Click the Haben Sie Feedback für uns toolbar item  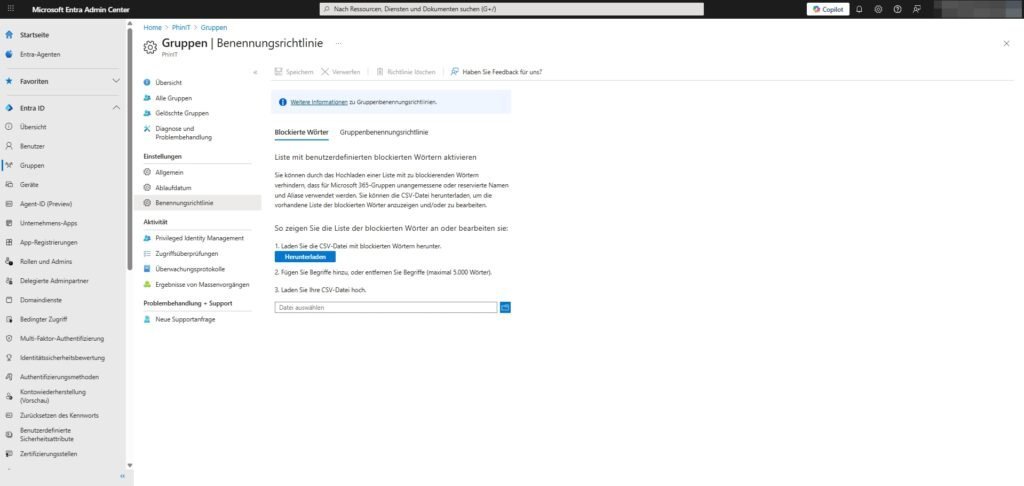(x=496, y=72)
